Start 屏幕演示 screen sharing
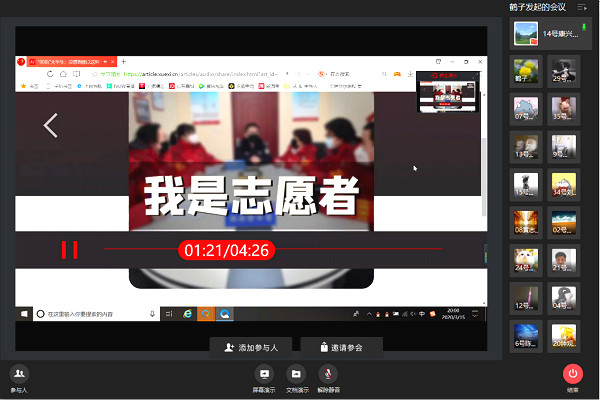This screenshot has width=600, height=400. click(264, 375)
